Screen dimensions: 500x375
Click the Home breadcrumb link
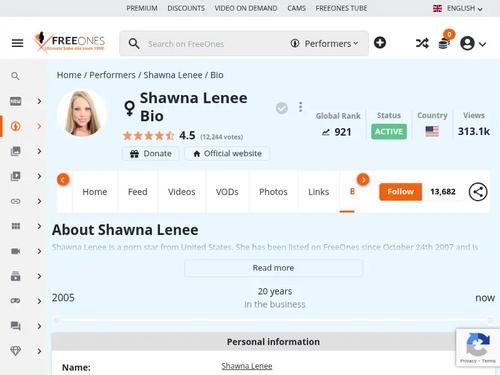tap(69, 75)
